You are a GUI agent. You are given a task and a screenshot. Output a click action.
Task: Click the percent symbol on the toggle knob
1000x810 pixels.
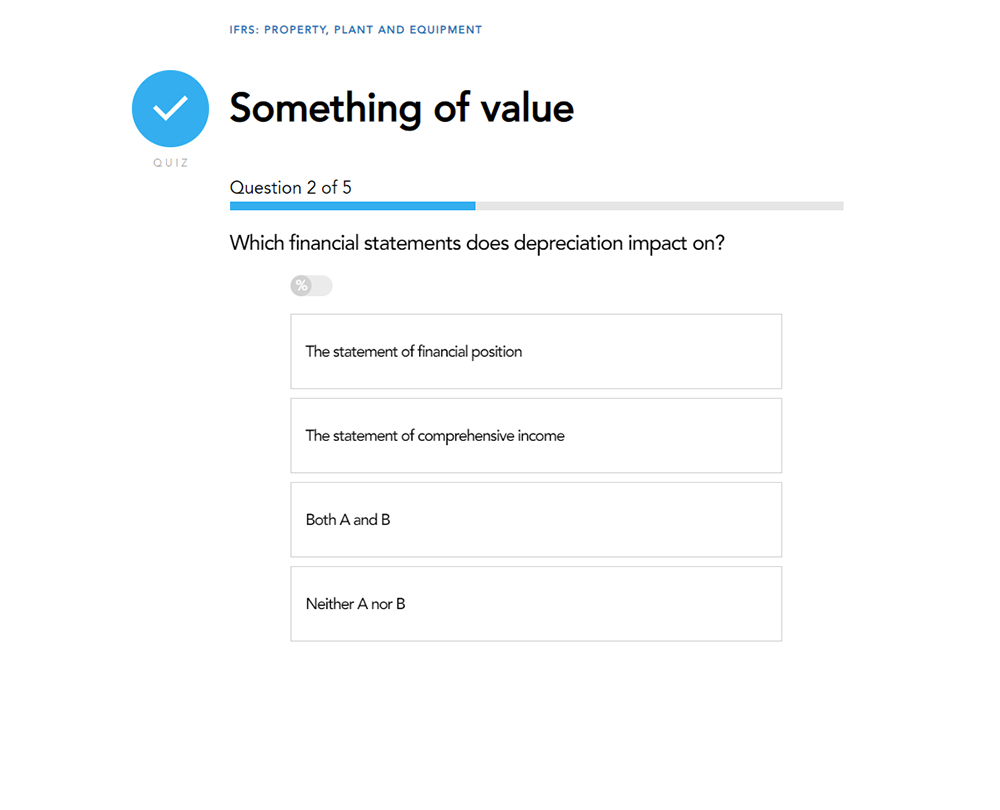tap(301, 286)
